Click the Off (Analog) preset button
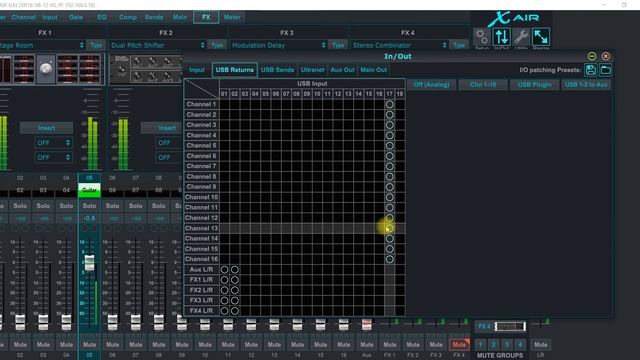This screenshot has width=640, height=360. tap(431, 84)
